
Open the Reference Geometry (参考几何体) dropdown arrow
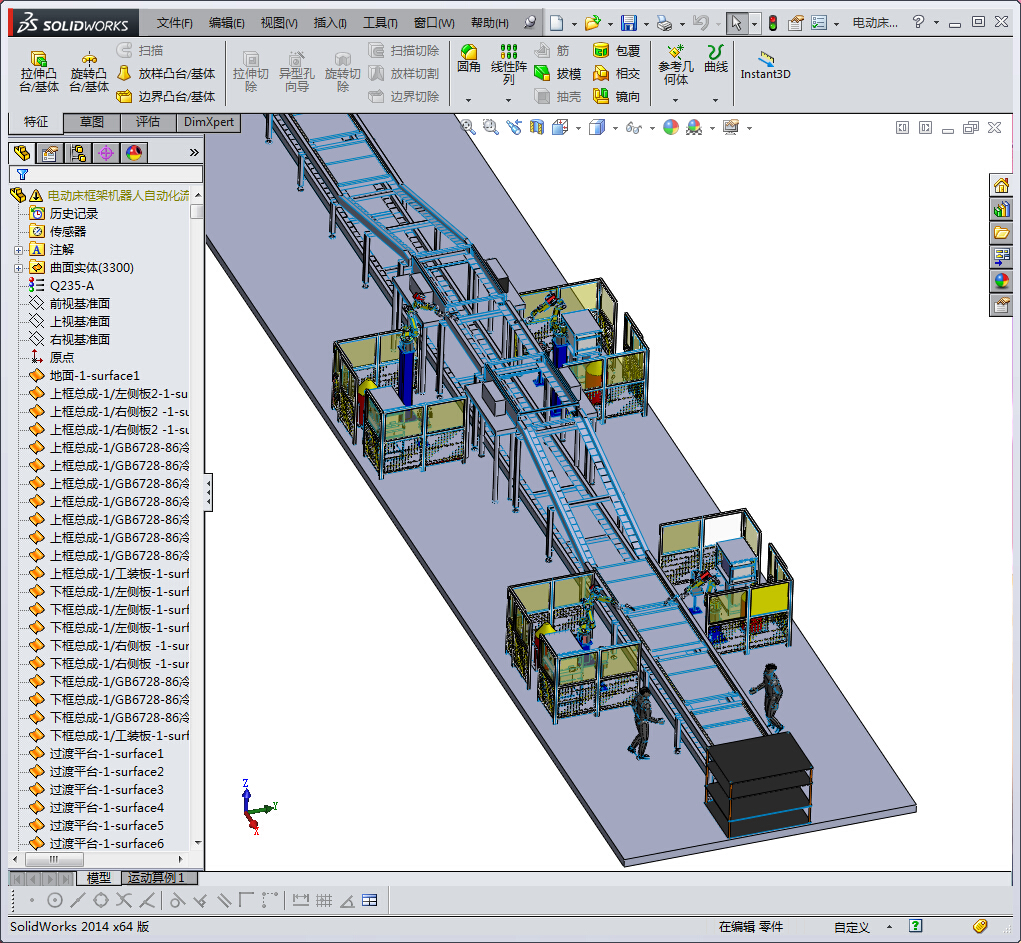coord(675,100)
